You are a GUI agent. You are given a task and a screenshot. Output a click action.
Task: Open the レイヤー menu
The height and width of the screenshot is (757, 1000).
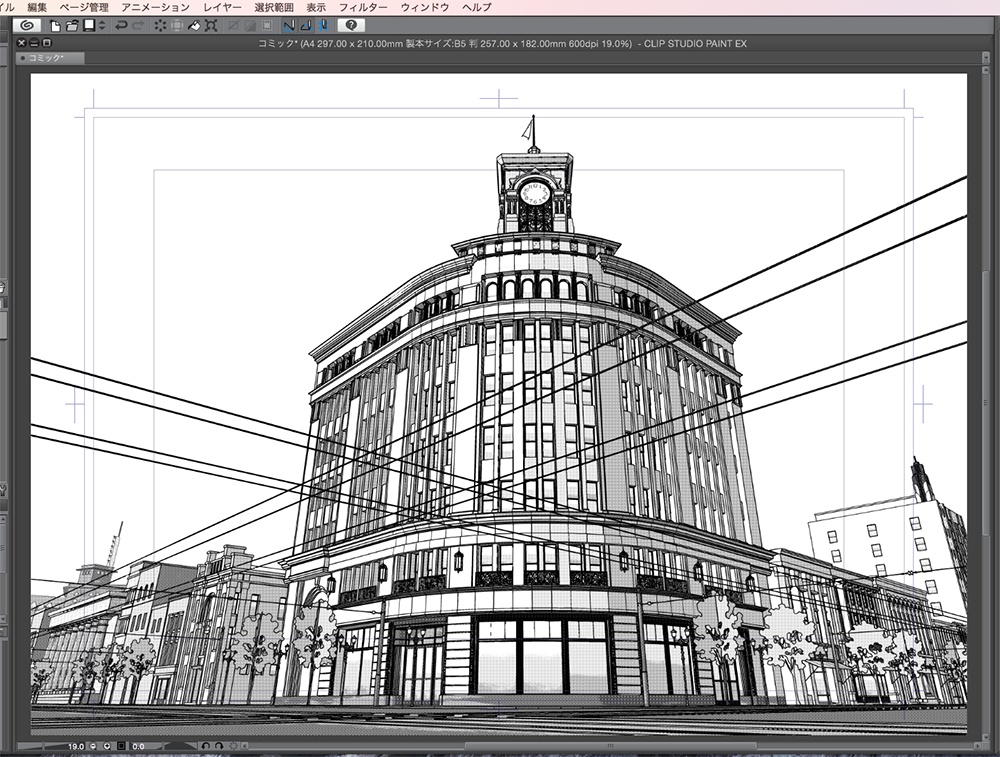pos(222,7)
